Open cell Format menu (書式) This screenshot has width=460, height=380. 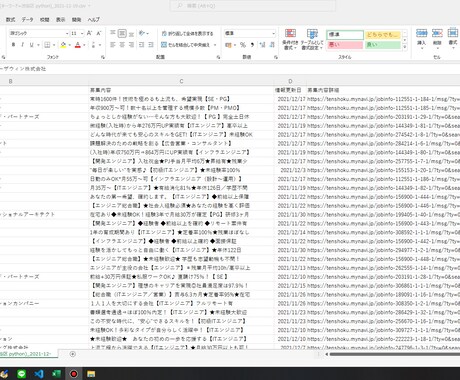click(453, 37)
